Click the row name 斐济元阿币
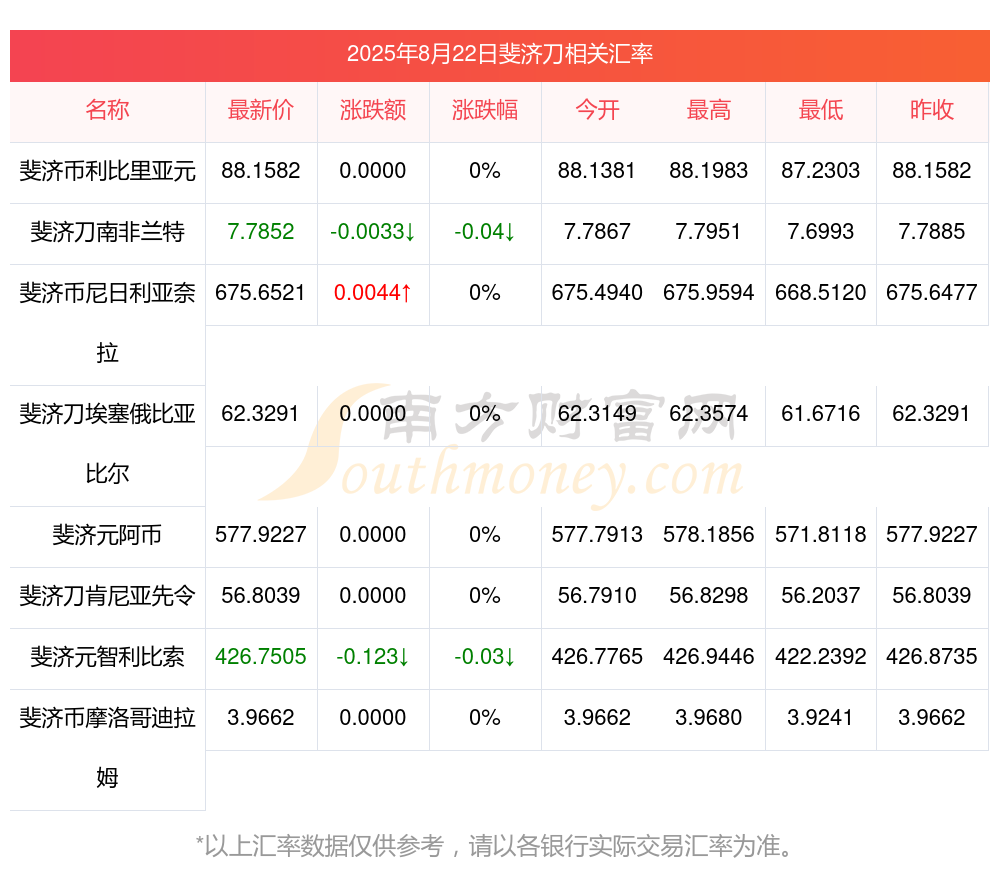Screen dimensions: 1000x877 tap(107, 534)
